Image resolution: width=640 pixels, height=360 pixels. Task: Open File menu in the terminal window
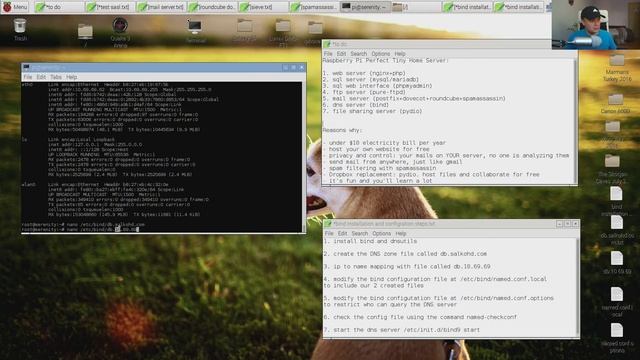click(x=27, y=77)
